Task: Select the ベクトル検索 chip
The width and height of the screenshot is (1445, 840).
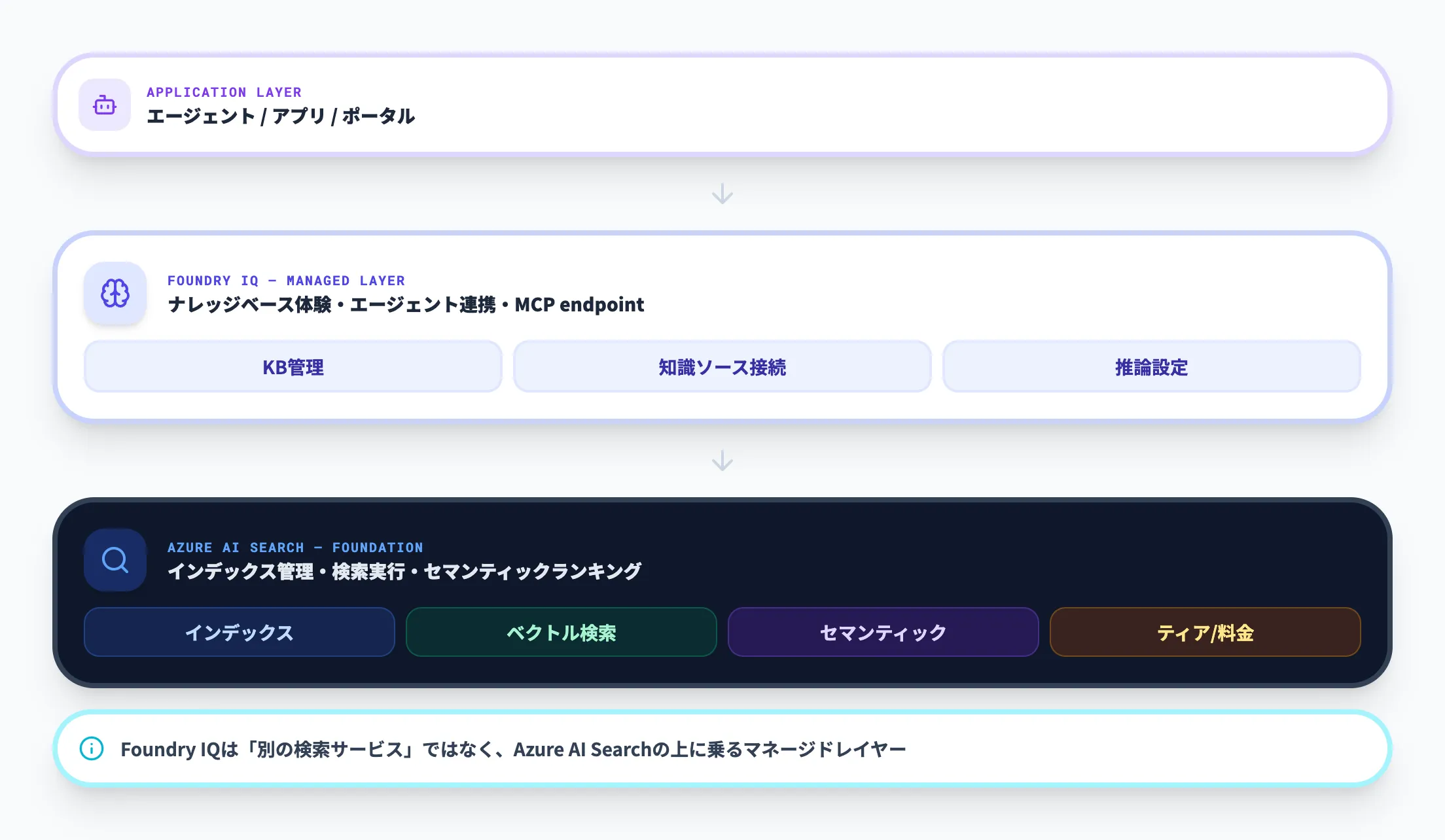Action: click(x=561, y=632)
